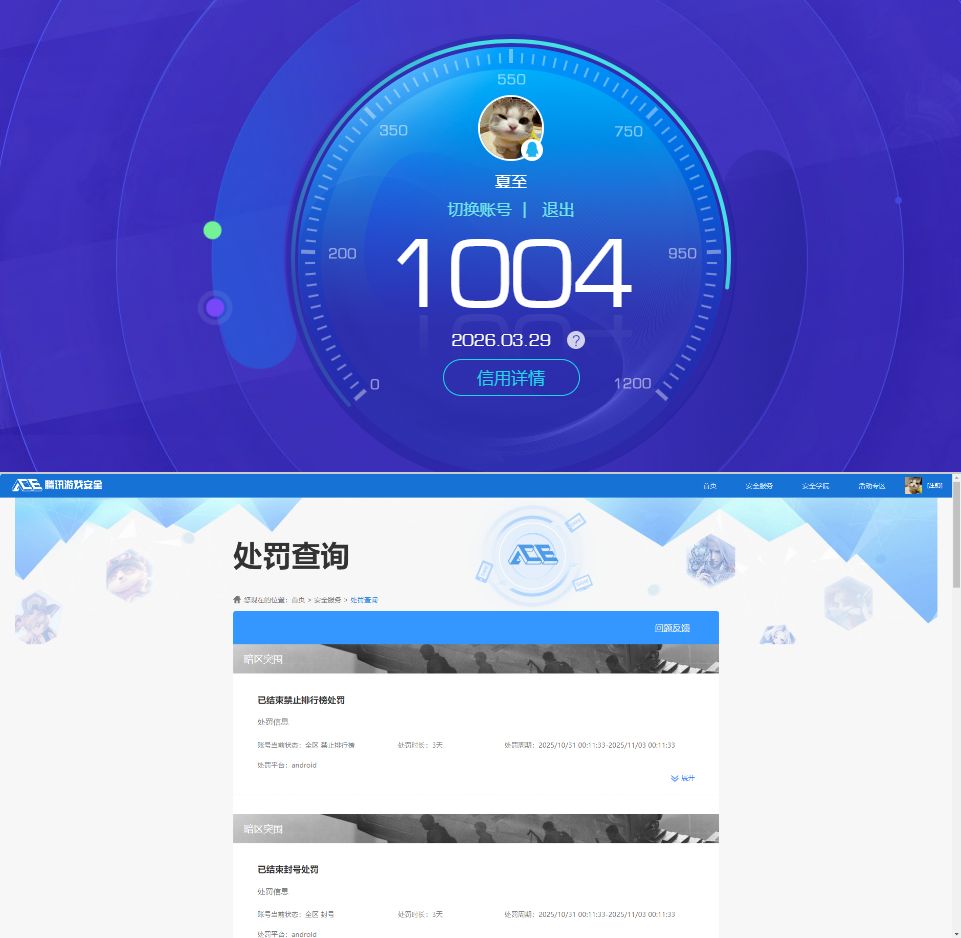Open the 安全学院 menu item in the navbar
This screenshot has height=938, width=961.
click(816, 485)
